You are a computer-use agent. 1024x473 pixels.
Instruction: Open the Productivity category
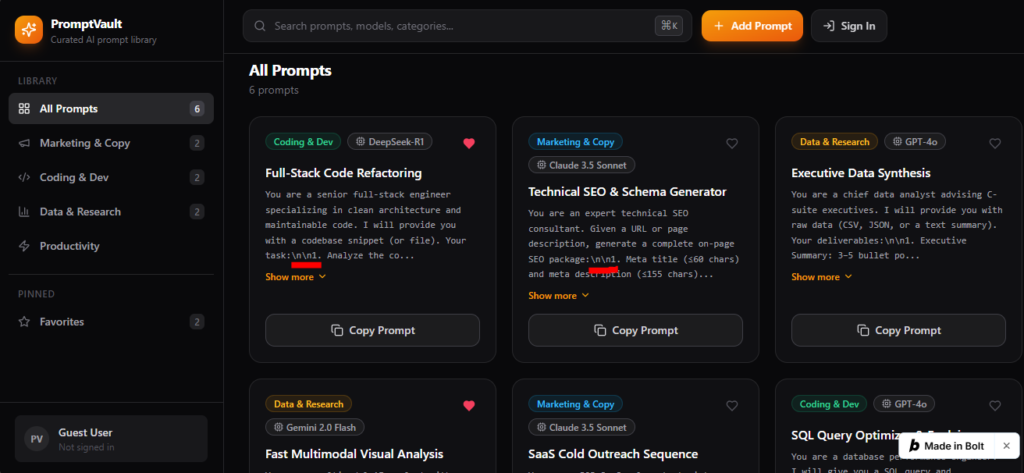111,246
